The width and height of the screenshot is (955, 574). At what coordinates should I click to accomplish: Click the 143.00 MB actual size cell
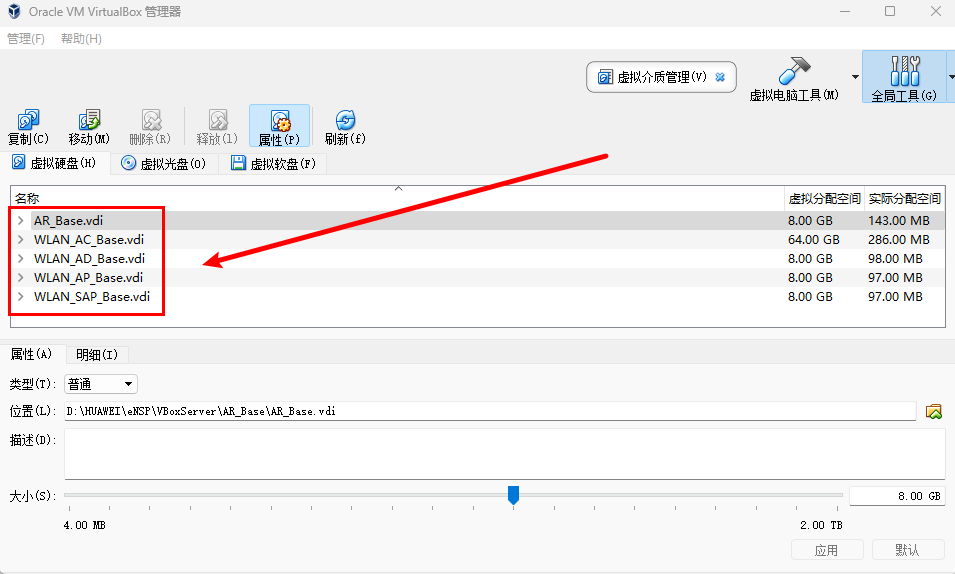pos(899,221)
